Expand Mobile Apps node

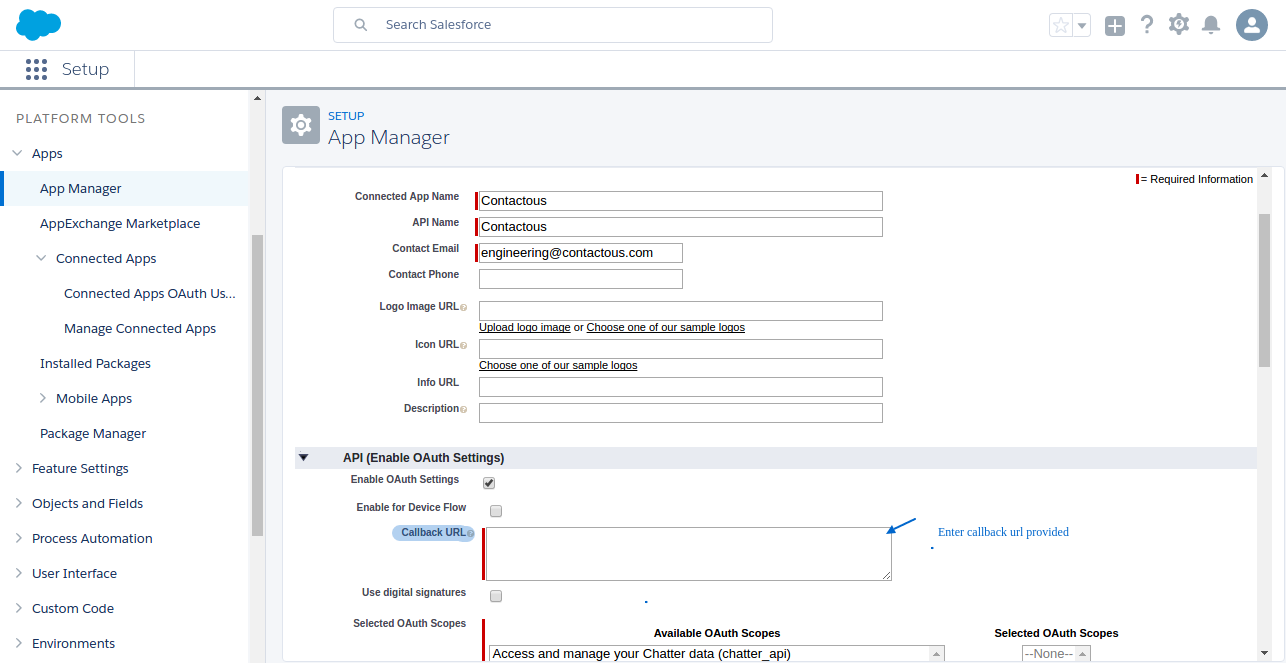coord(41,399)
